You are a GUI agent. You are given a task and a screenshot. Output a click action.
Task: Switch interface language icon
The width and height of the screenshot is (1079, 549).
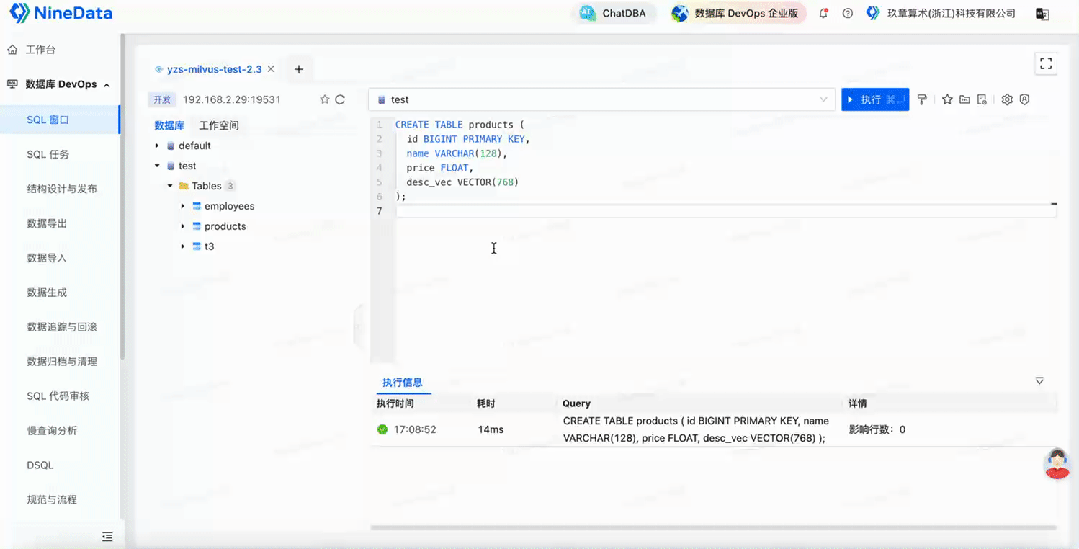1043,14
